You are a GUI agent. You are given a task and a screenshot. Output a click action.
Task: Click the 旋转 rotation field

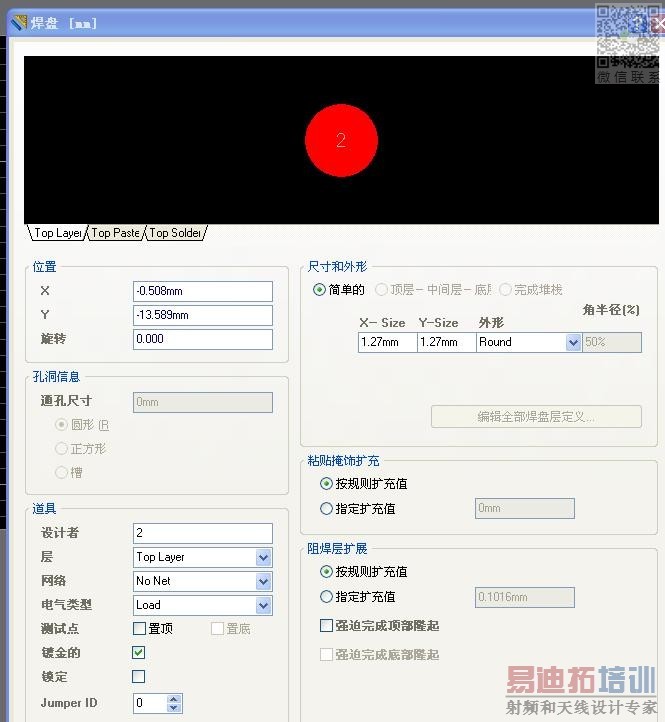203,339
